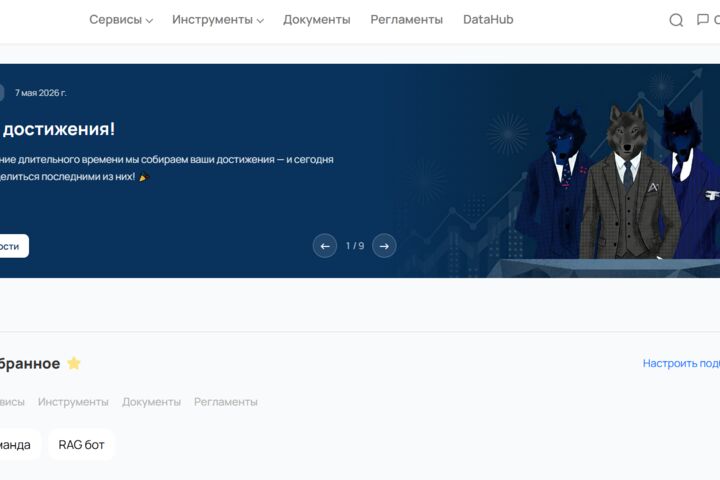Click the Настроить link
Viewport: 720px width, 480px height.
pyautogui.click(x=681, y=363)
